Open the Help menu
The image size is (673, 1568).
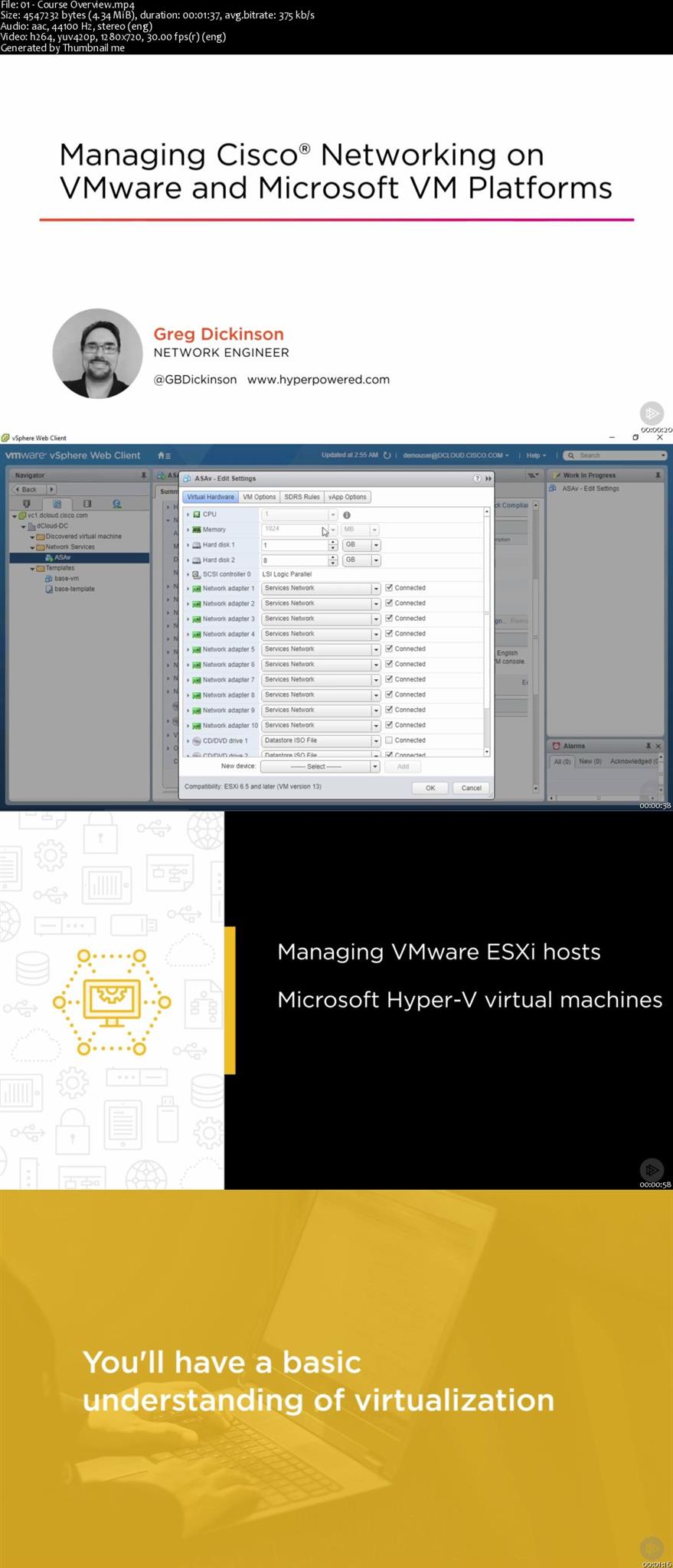[x=536, y=456]
